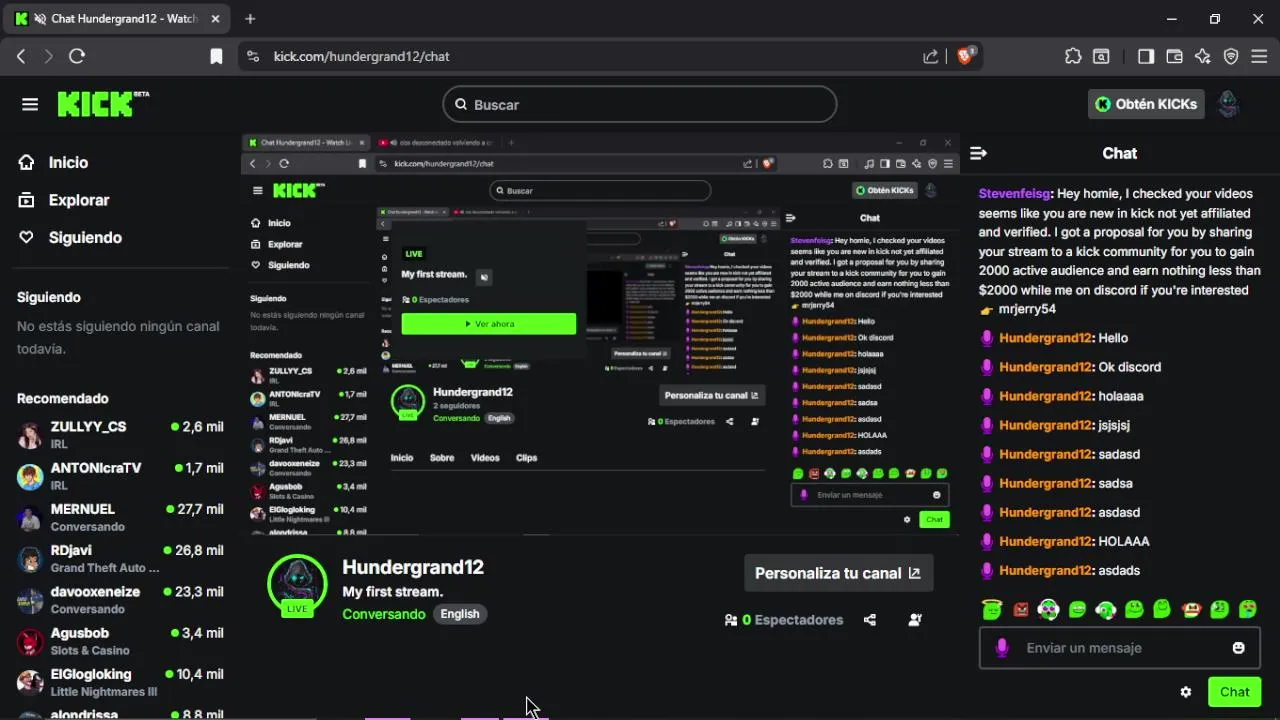Viewport: 1280px width, 720px height.
Task: Open a new browser tab with plus
Action: coord(250,18)
